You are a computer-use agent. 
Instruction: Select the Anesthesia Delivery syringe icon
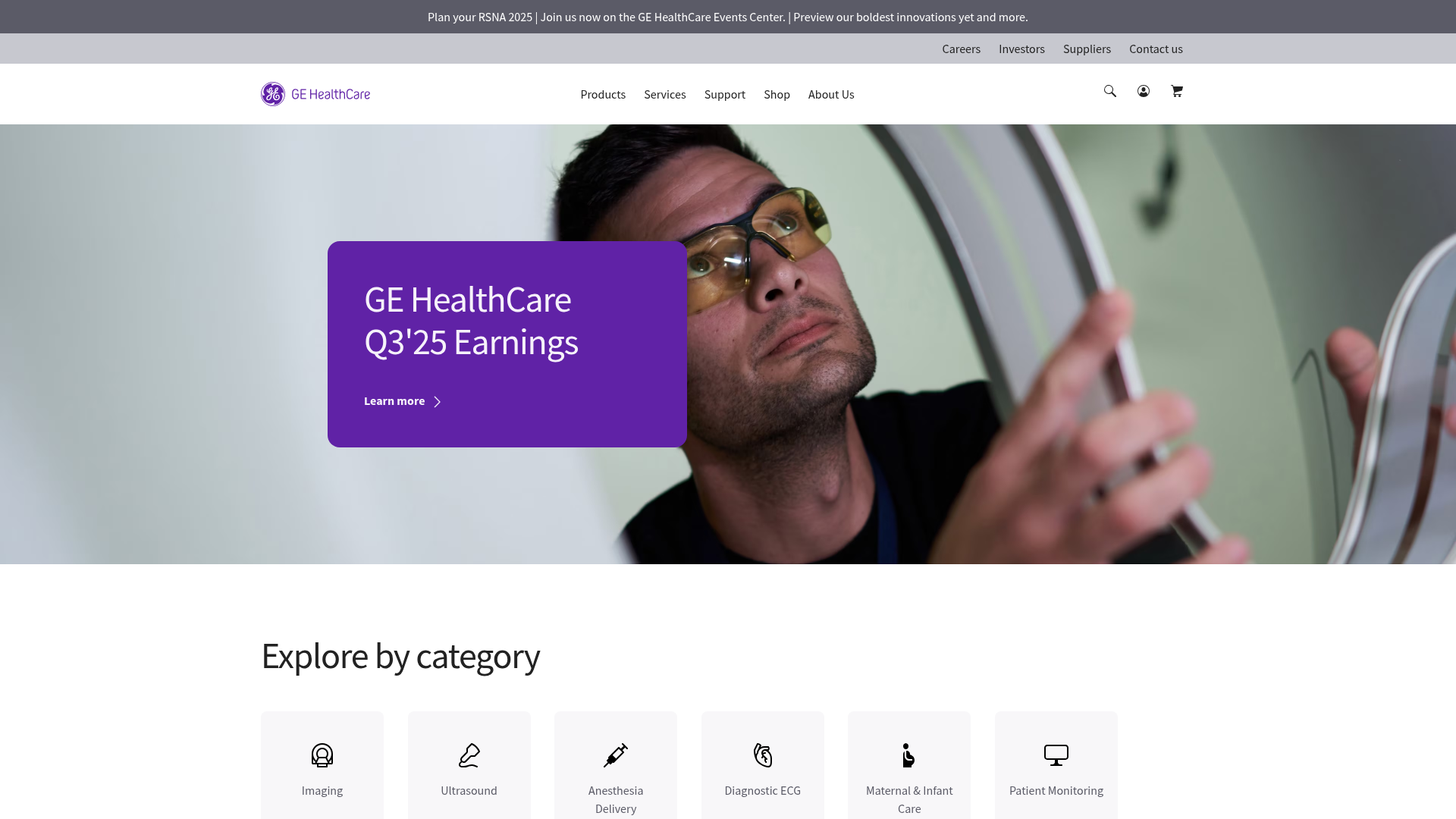615,755
